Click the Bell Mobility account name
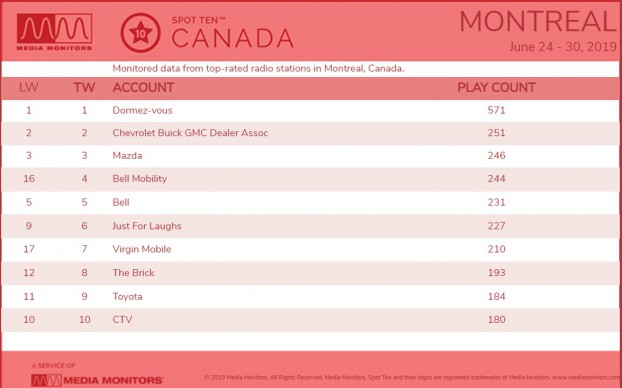The image size is (622, 388). 140,179
